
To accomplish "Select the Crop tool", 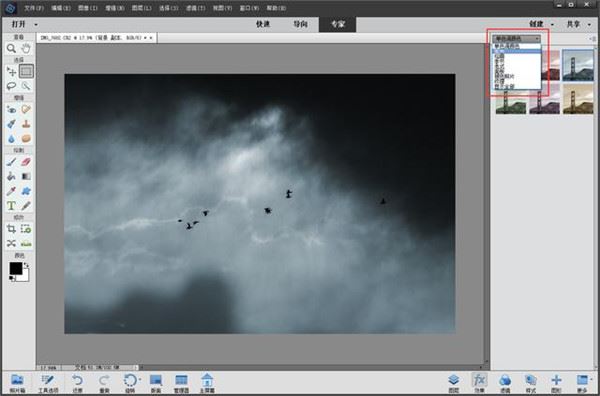I will click(x=11, y=229).
